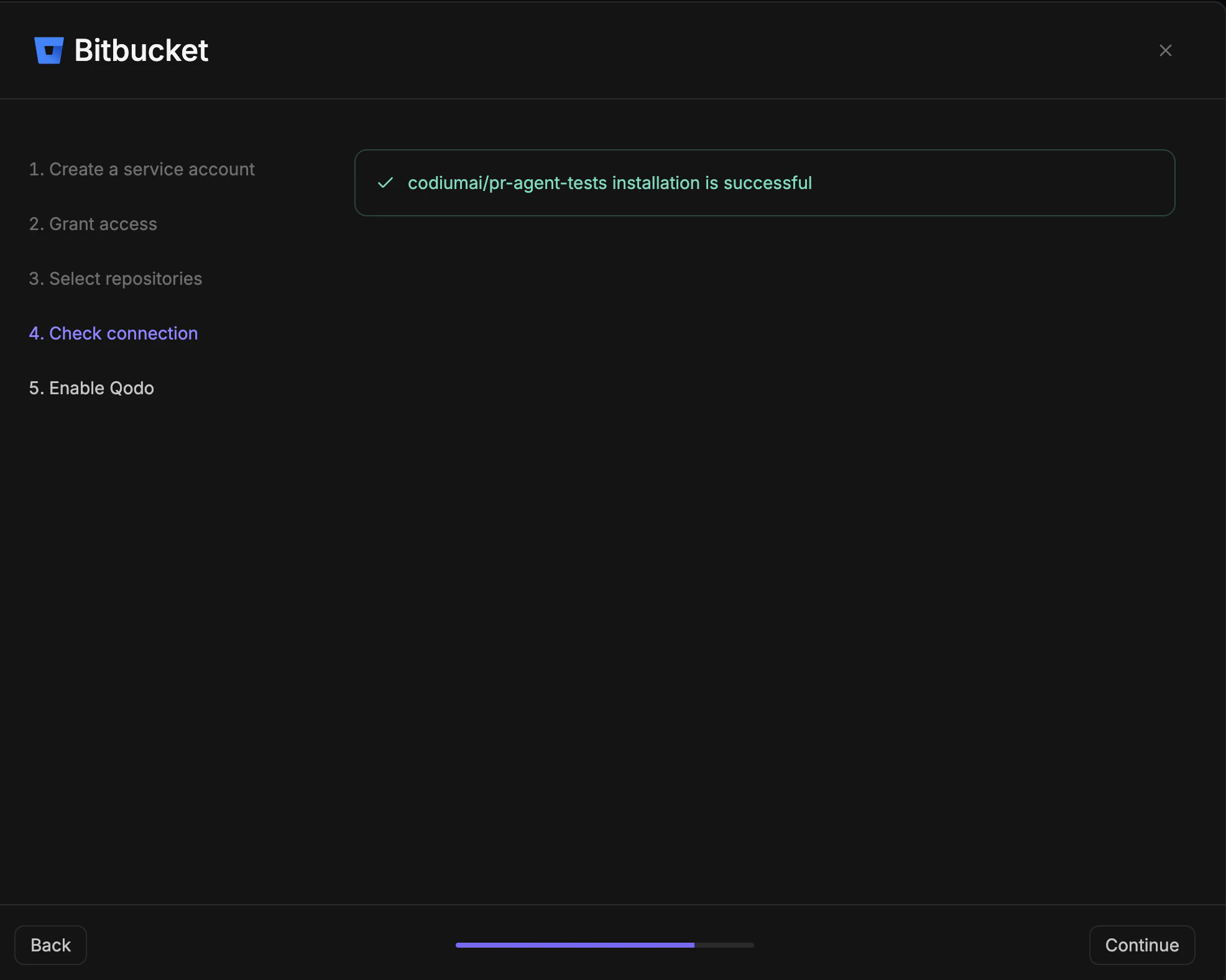Select step 2 Grant access
This screenshot has height=980, width=1226.
click(93, 224)
